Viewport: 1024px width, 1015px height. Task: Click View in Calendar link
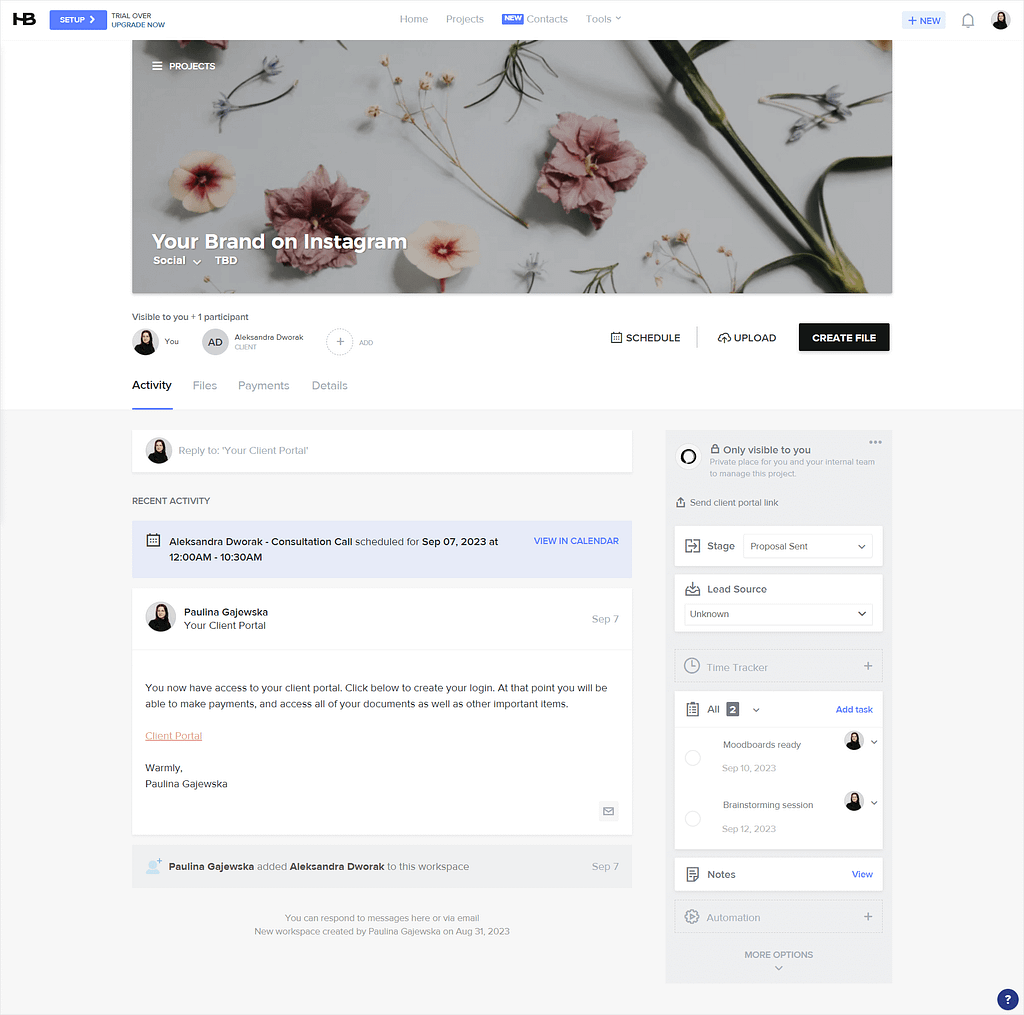click(x=576, y=541)
